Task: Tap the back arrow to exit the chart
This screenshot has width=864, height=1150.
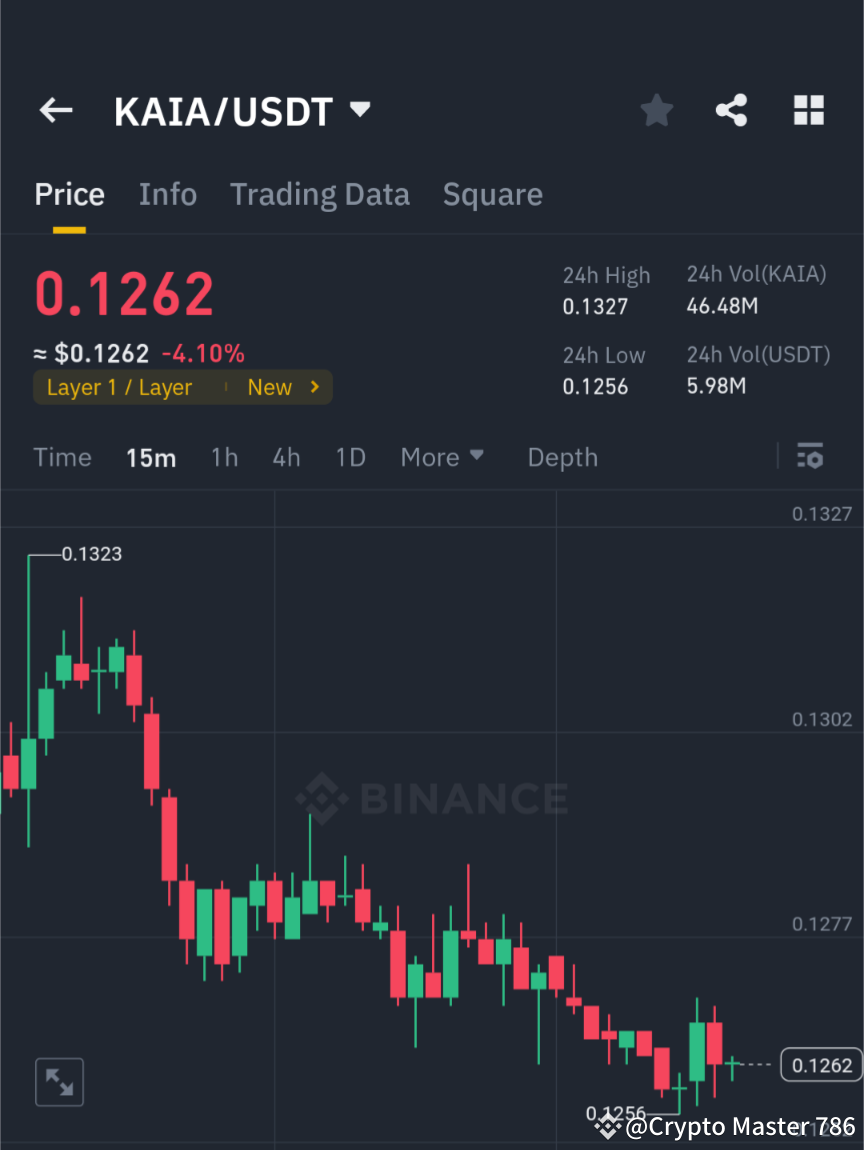Action: point(55,110)
